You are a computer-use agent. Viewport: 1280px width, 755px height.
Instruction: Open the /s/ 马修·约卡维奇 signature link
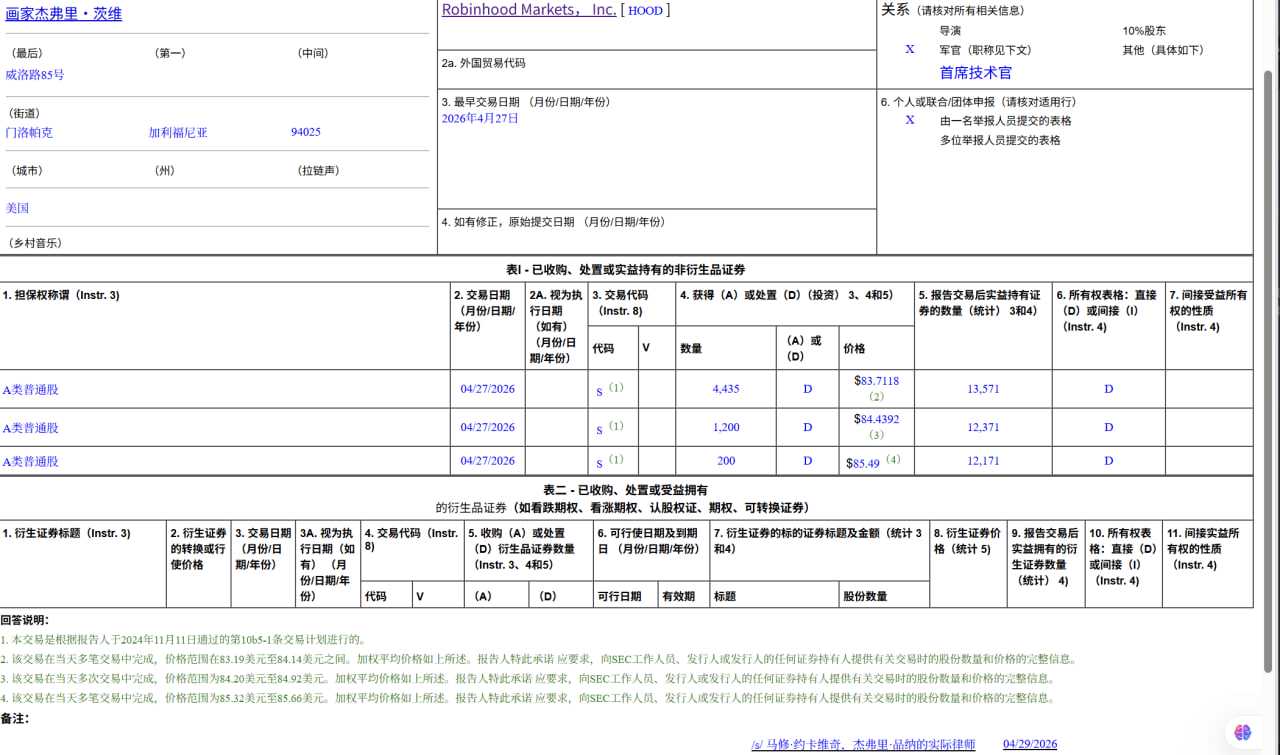click(863, 744)
